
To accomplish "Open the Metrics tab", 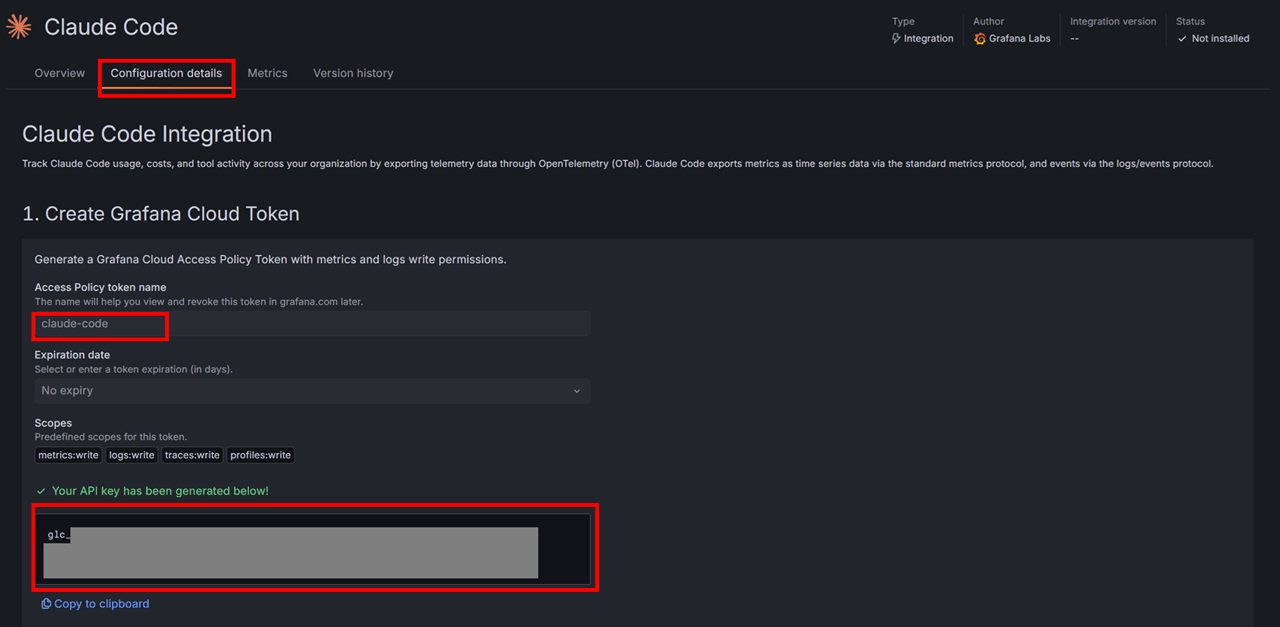I will 267,73.
